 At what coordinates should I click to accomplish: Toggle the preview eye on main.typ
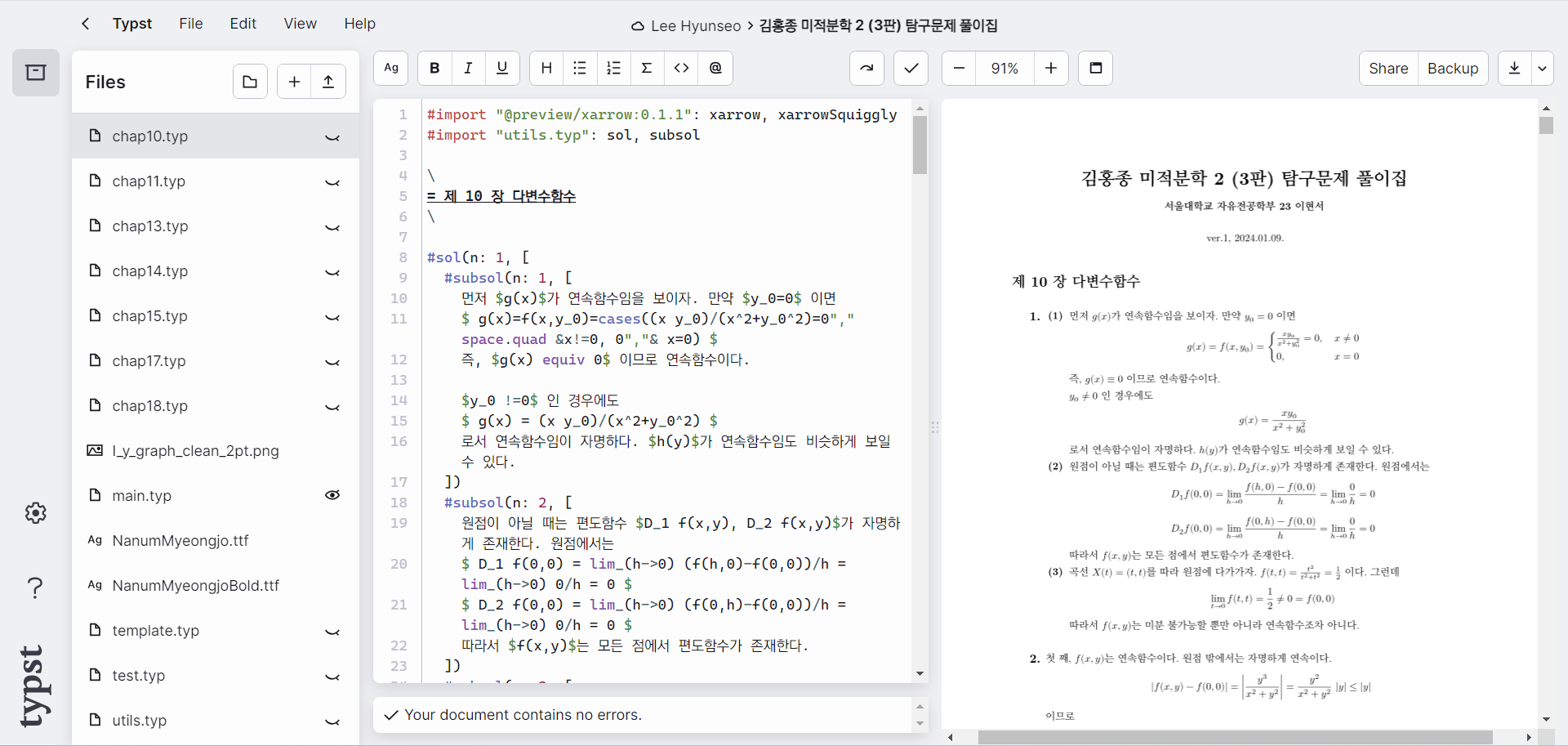click(332, 495)
